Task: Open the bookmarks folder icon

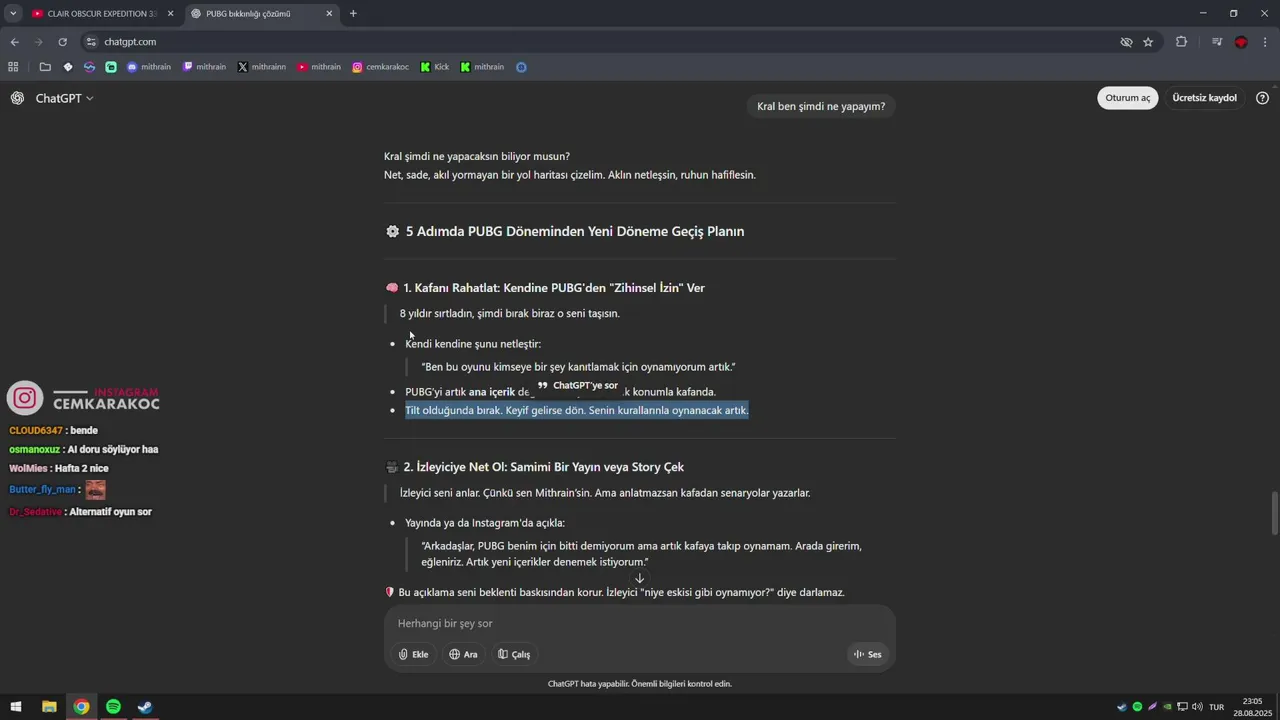Action: (45, 67)
